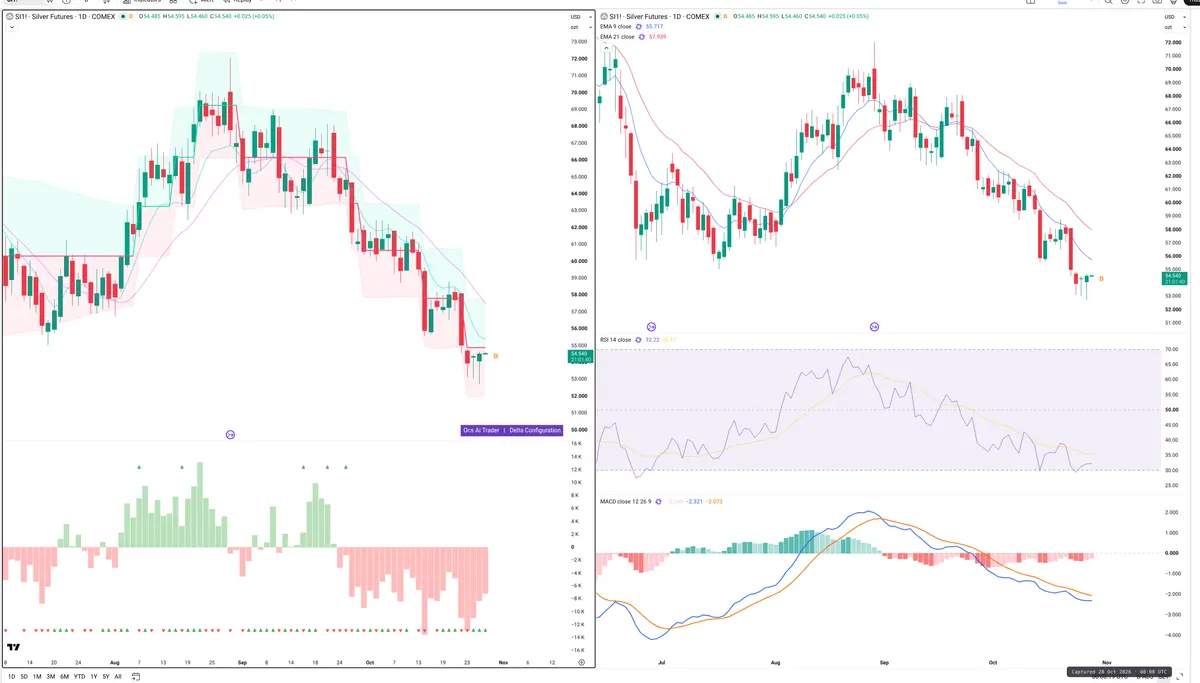Image resolution: width=1200 pixels, height=683 pixels.
Task: Click the purple event marker on the left chart
Action: (230, 434)
